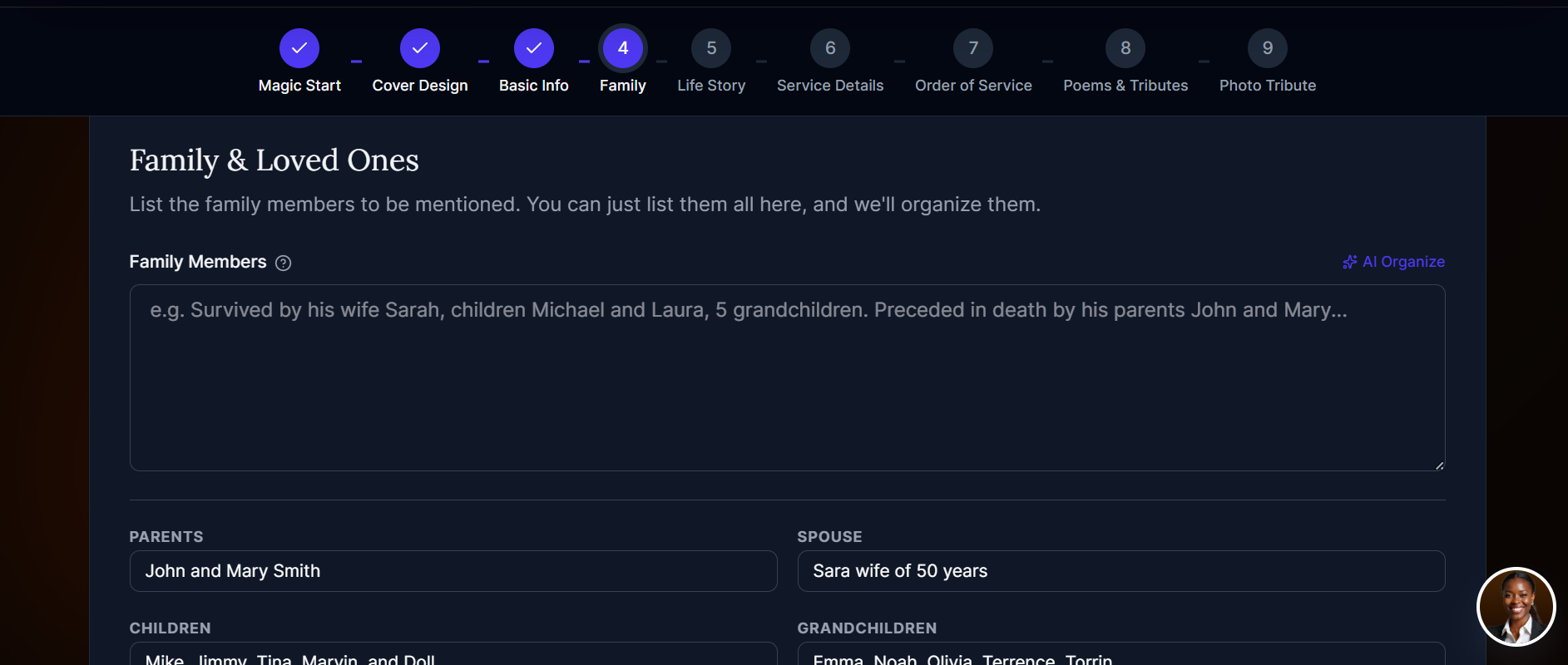Open the Cover Design step label
This screenshot has height=665, width=1568.
tap(420, 86)
